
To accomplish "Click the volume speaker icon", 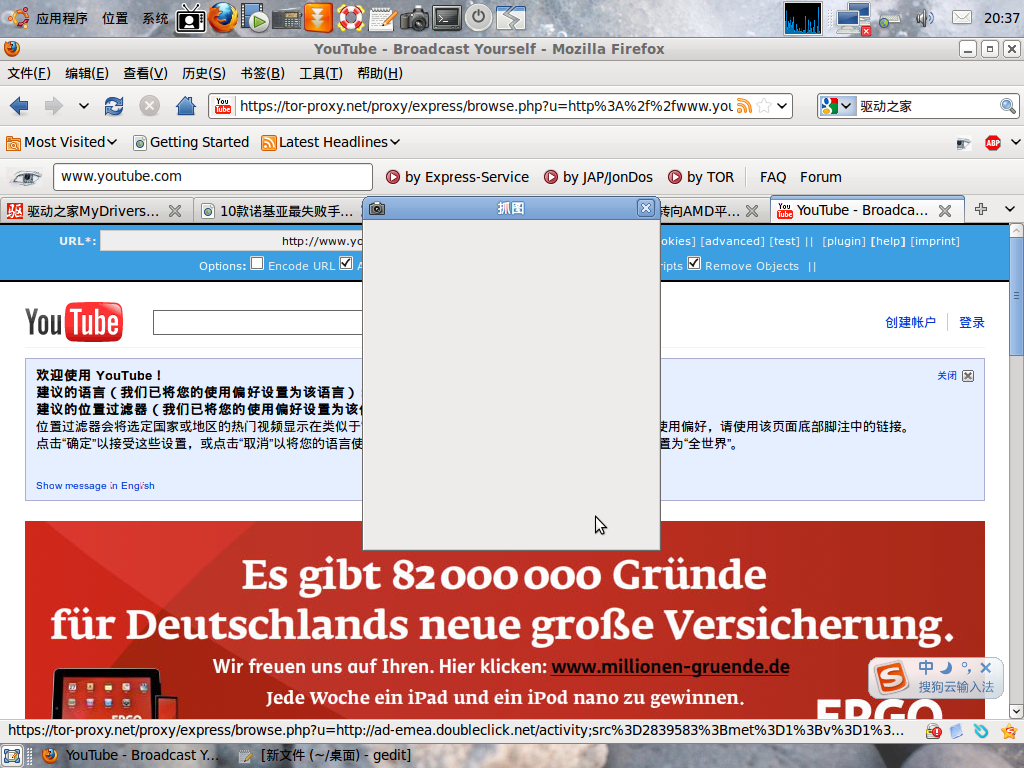I will pos(924,18).
